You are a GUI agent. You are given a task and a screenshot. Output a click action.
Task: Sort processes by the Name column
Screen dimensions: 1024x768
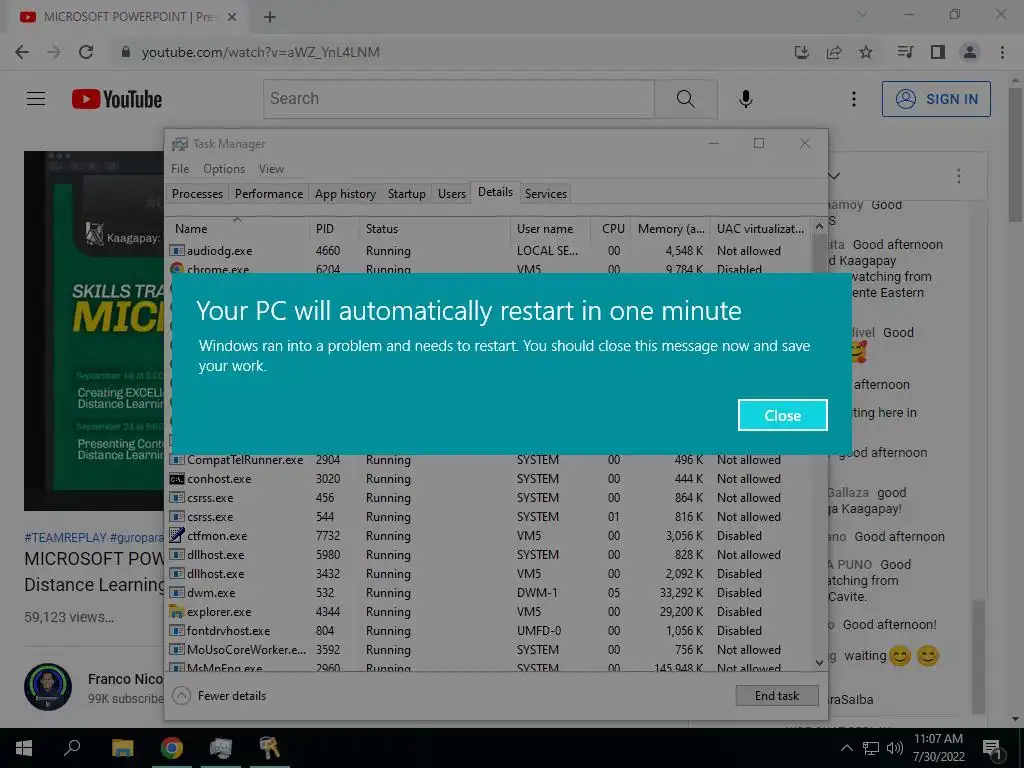pos(238,229)
